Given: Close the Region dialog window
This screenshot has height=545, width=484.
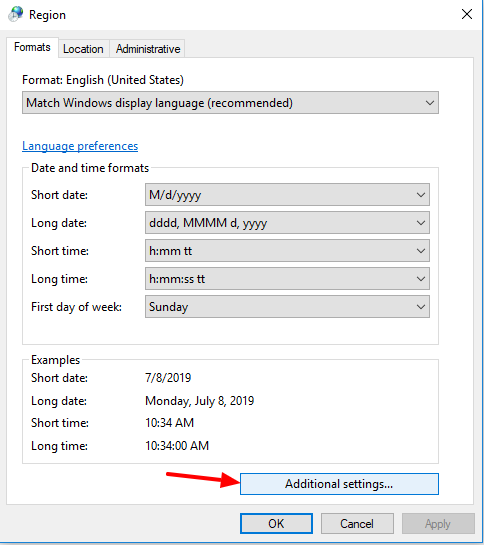Looking at the screenshot, I should coord(467,14).
